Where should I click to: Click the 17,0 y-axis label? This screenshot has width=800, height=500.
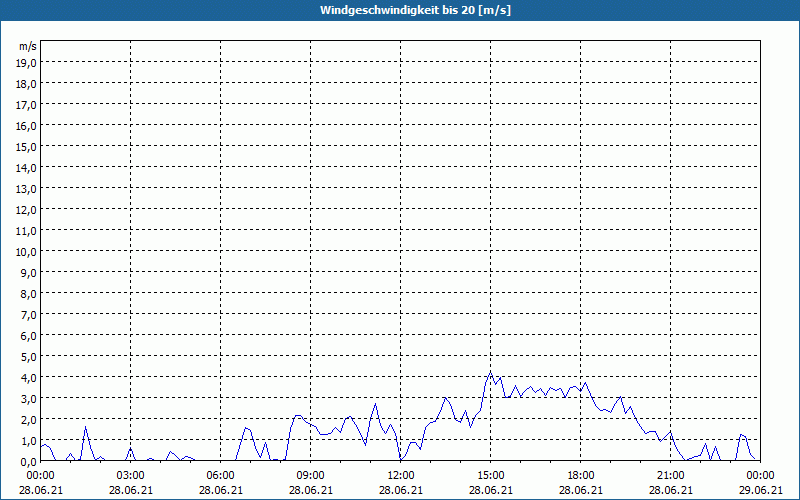click(27, 105)
